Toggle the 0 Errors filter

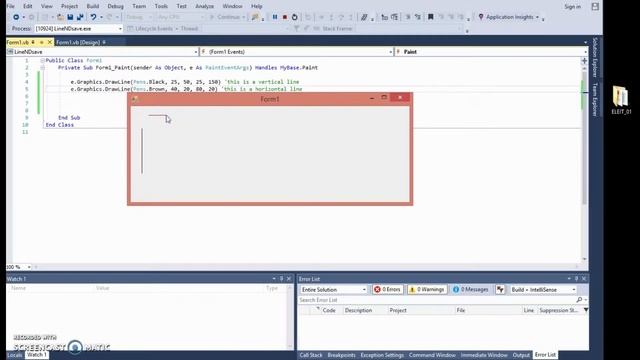tap(387, 289)
